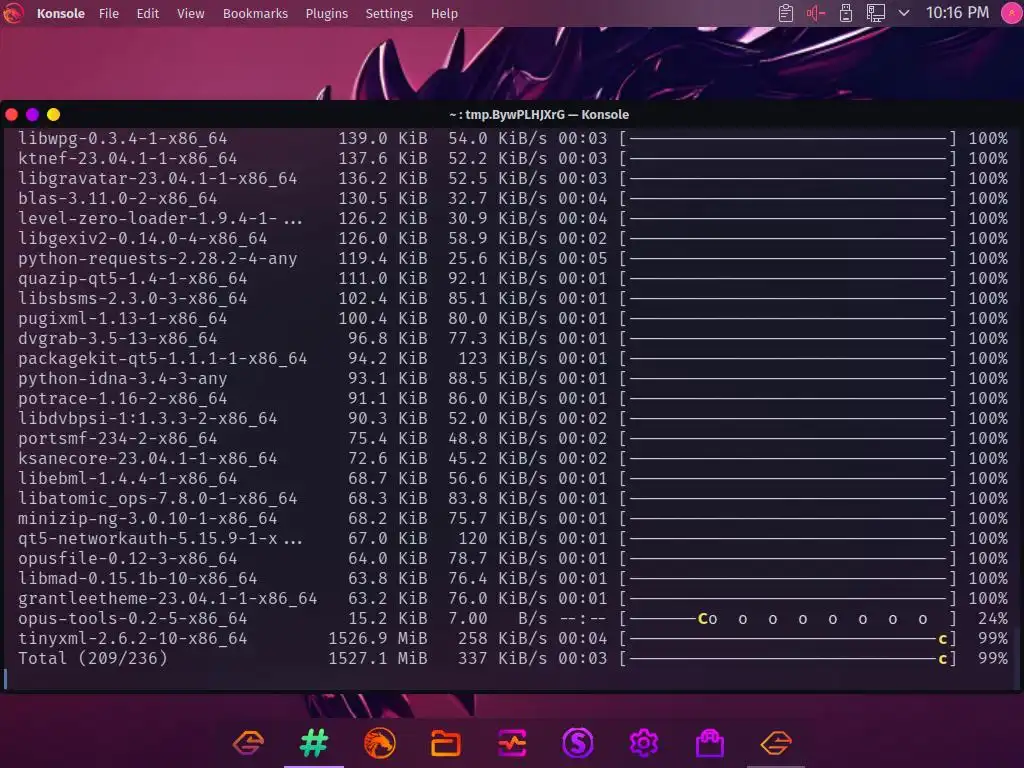Select qt5-networkauth-5.15.9-1-x text
The image size is (1024, 768).
[x=148, y=539]
